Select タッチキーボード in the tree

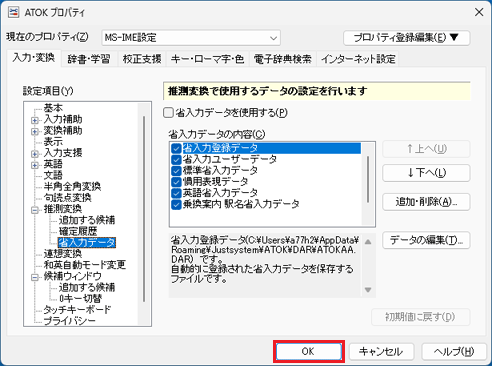pyautogui.click(x=77, y=310)
